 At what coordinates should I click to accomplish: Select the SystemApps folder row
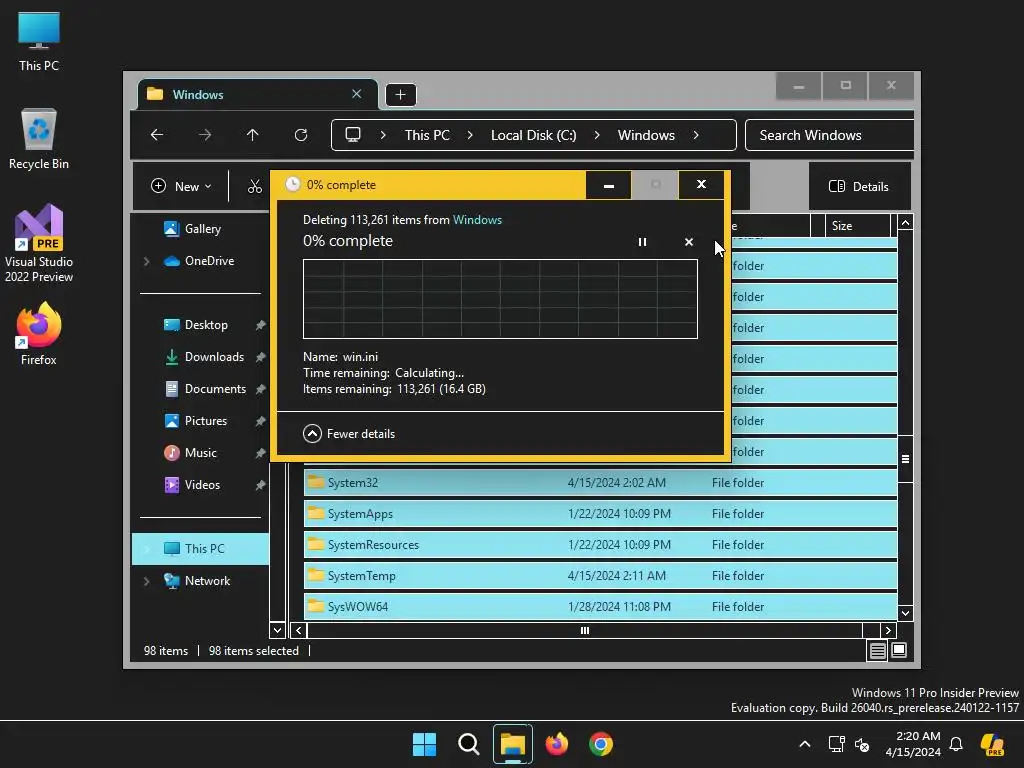point(600,513)
